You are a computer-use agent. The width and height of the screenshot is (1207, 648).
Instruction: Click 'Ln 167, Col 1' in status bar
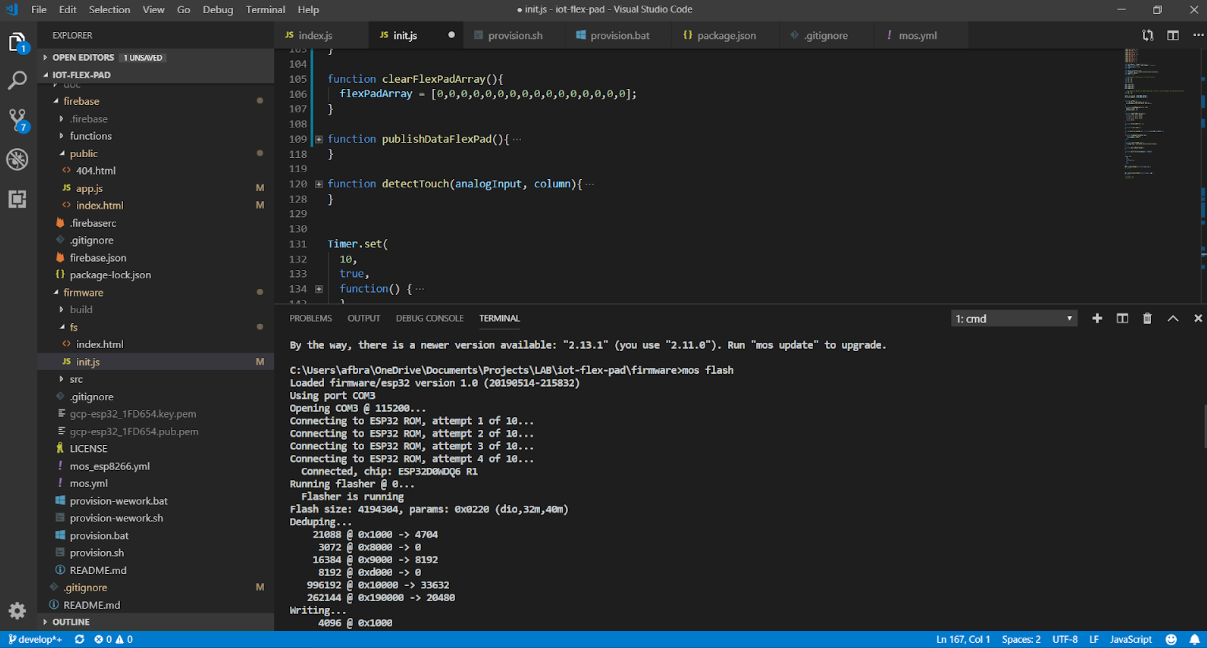point(963,639)
